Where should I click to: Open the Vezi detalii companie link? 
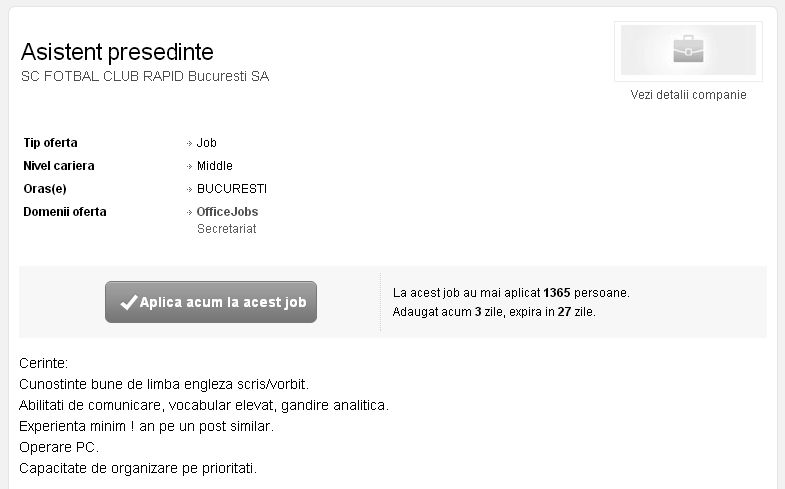point(688,95)
